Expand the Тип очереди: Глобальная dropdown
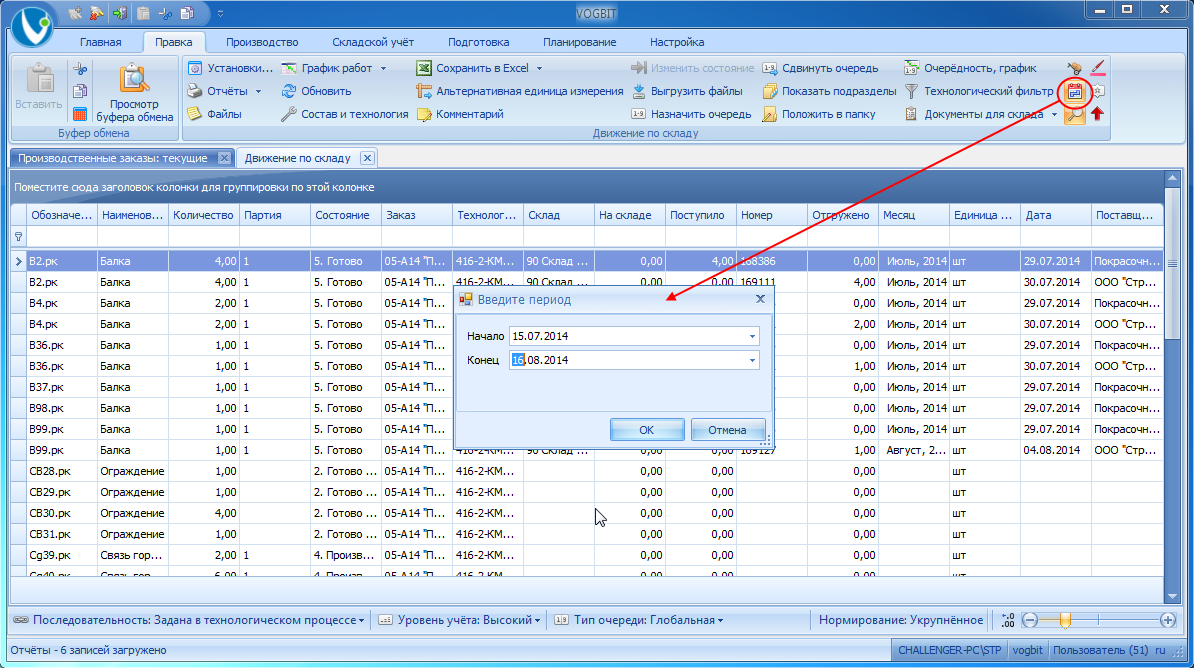The width and height of the screenshot is (1194, 668). pyautogui.click(x=640, y=620)
